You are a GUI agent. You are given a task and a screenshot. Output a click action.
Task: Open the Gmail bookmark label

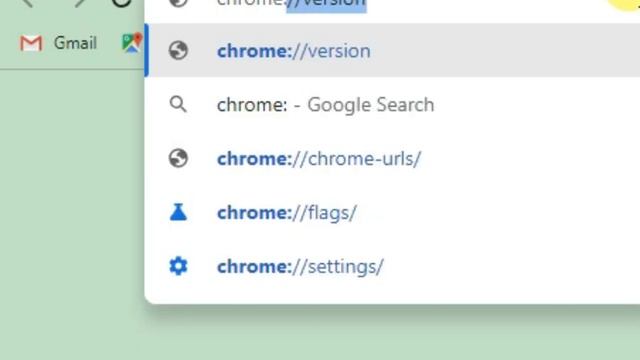click(76, 43)
